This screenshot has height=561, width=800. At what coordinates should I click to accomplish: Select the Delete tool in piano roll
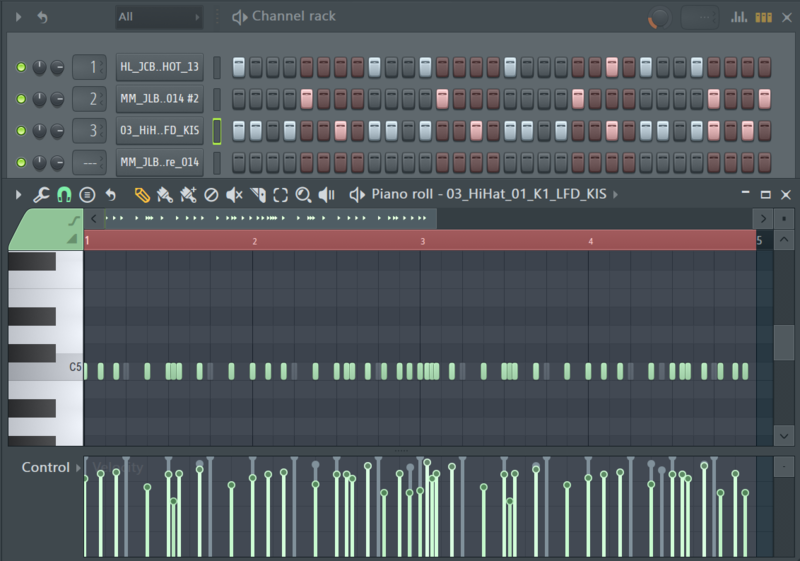tap(211, 195)
